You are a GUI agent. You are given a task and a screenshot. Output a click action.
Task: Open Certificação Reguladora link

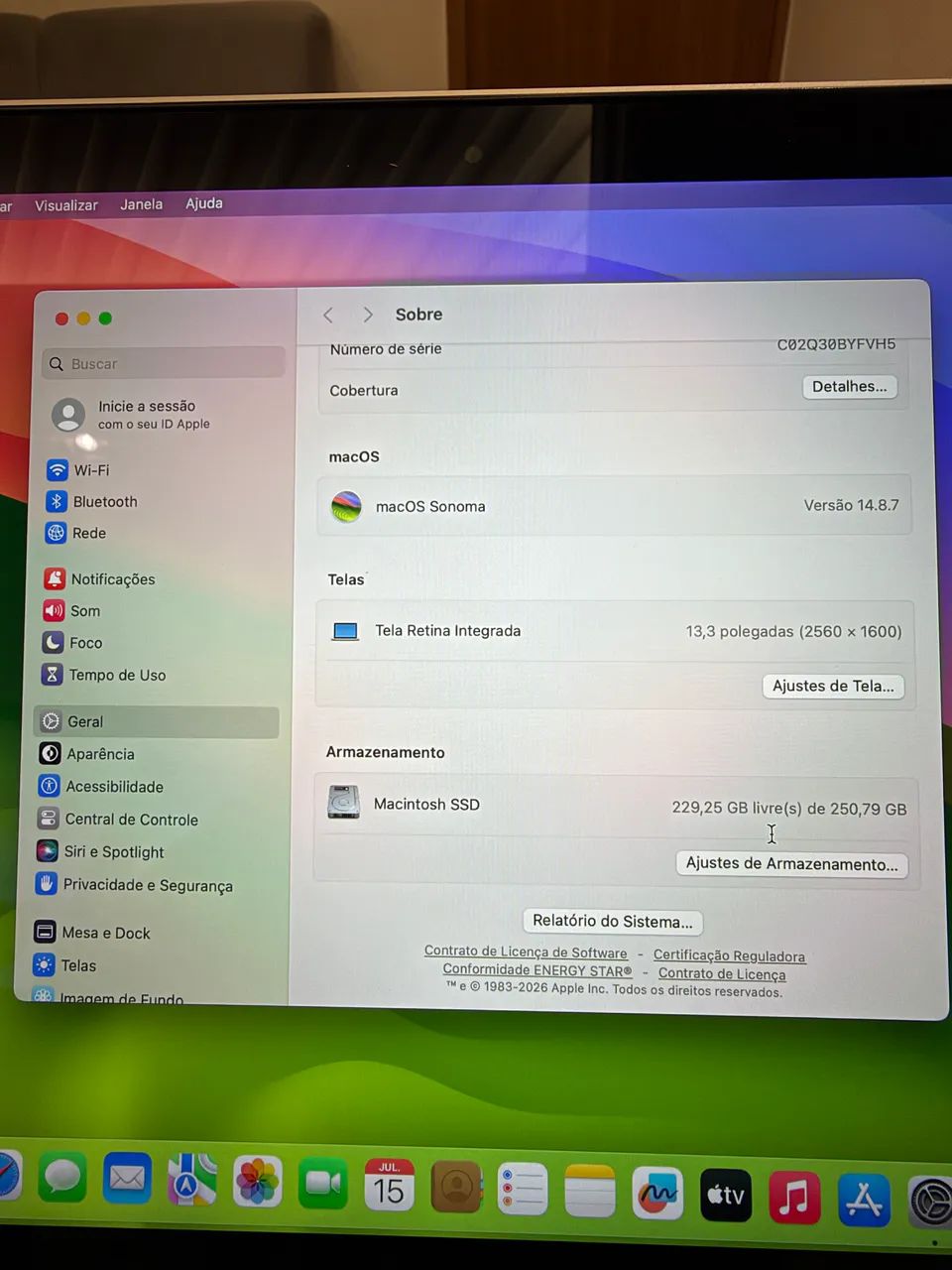pyautogui.click(x=729, y=956)
